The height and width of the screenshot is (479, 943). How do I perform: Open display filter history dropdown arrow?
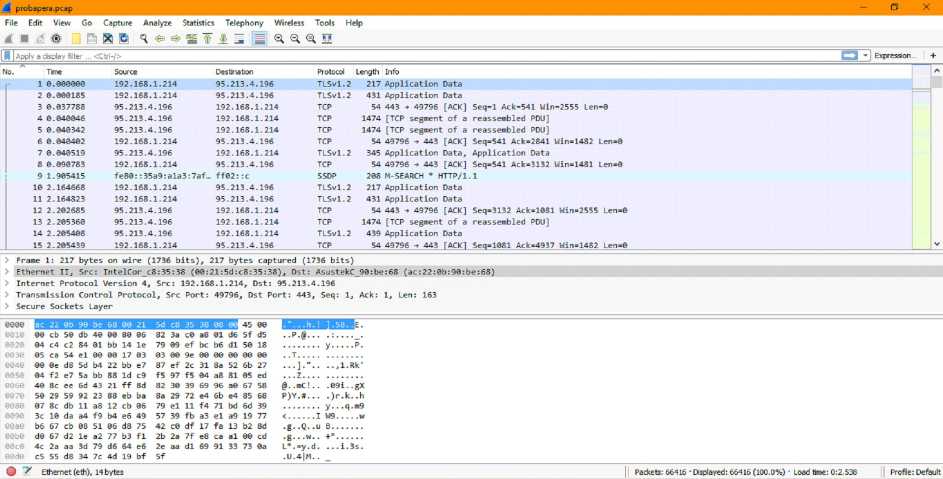pos(865,55)
